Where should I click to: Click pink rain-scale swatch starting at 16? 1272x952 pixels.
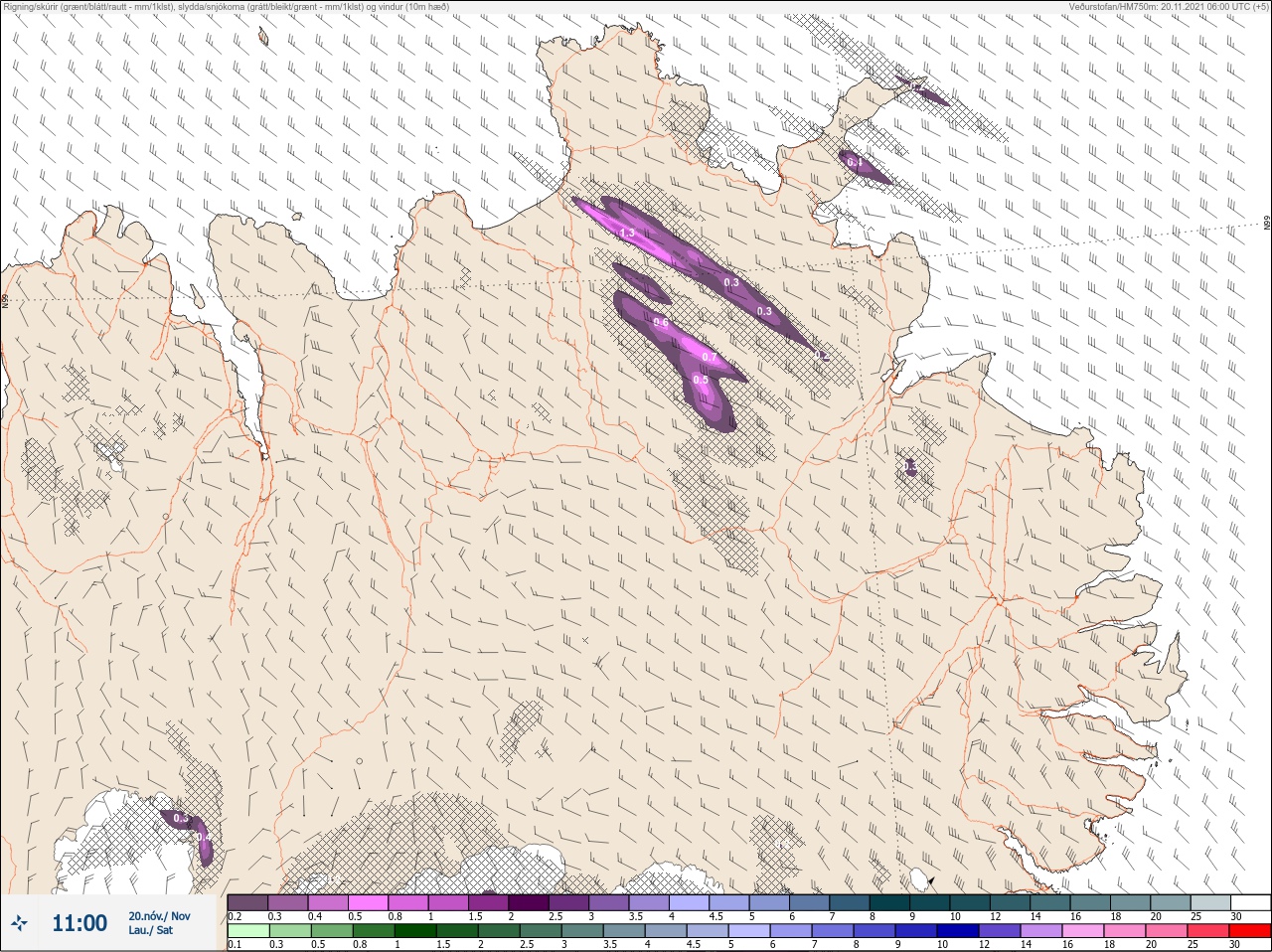(1081, 931)
